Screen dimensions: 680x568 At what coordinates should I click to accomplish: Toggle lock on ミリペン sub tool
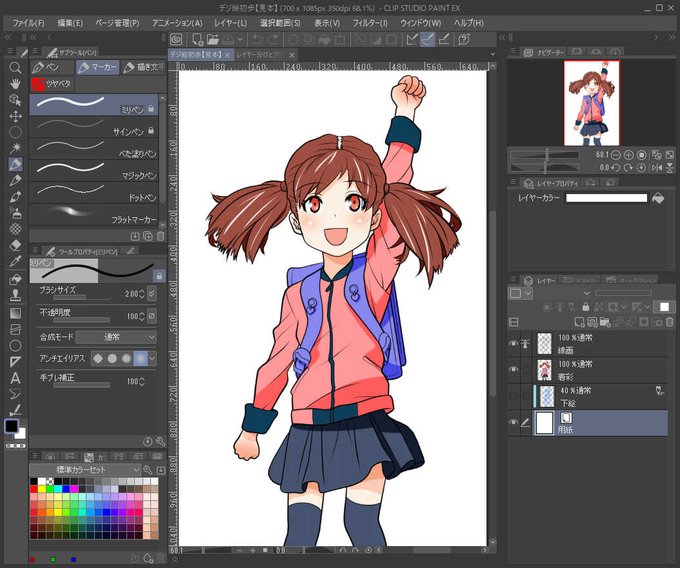(x=151, y=108)
